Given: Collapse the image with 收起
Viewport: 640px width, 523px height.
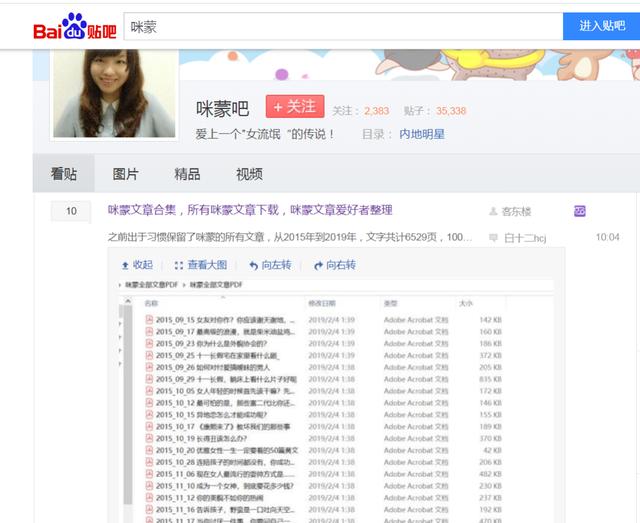Looking at the screenshot, I should coord(138,265).
